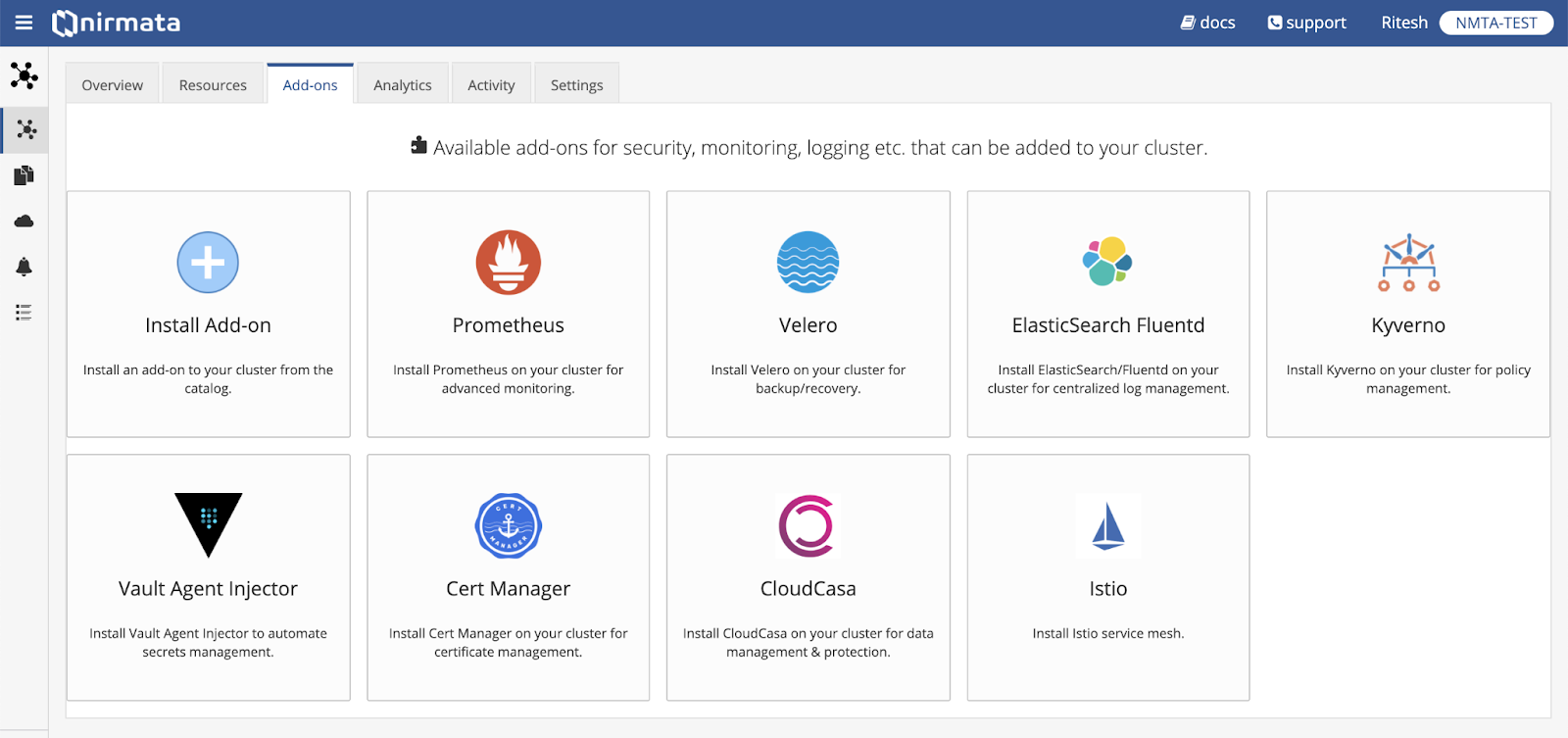This screenshot has width=1568, height=738.
Task: Click the Istio card title
Action: point(1107,589)
